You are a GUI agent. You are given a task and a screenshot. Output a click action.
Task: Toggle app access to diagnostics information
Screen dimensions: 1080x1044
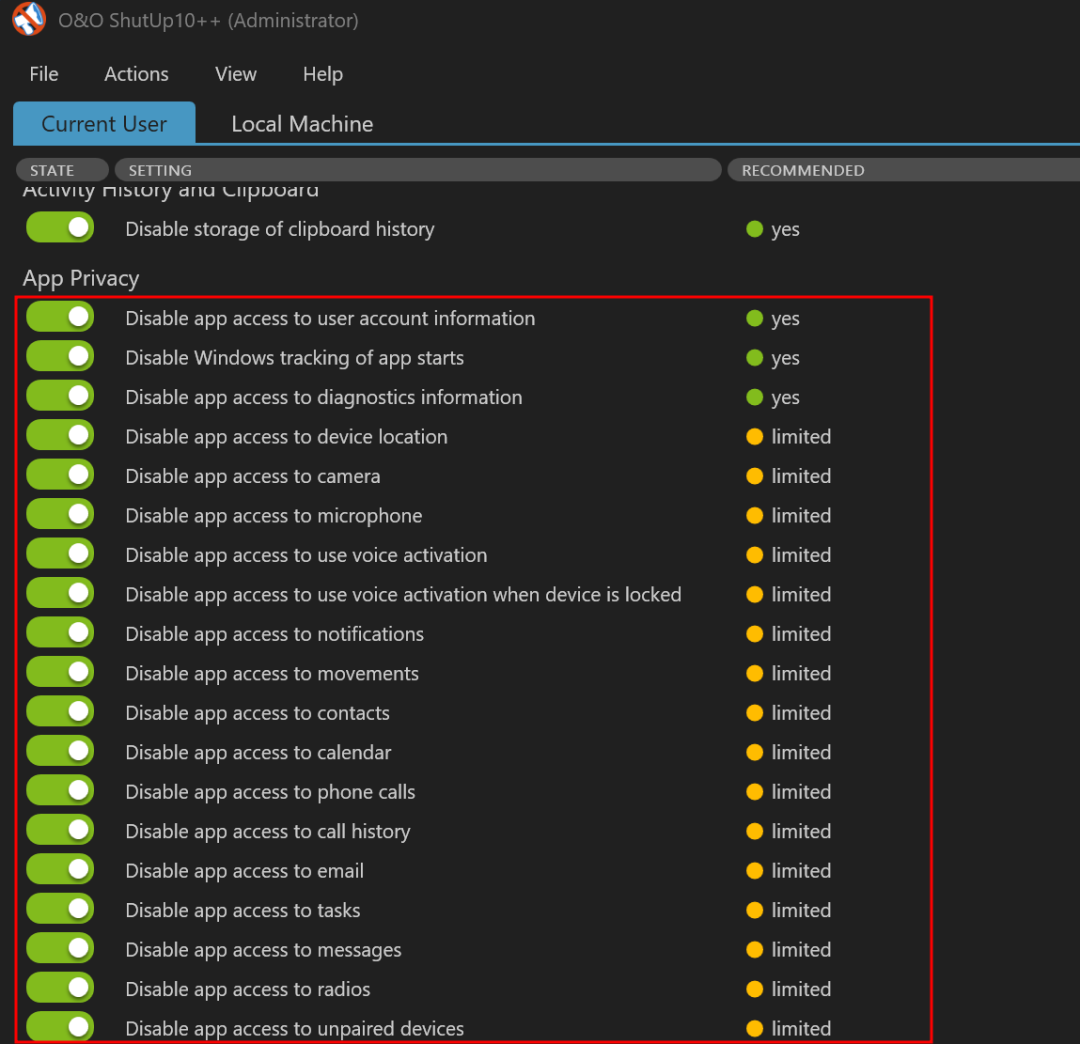click(x=60, y=396)
